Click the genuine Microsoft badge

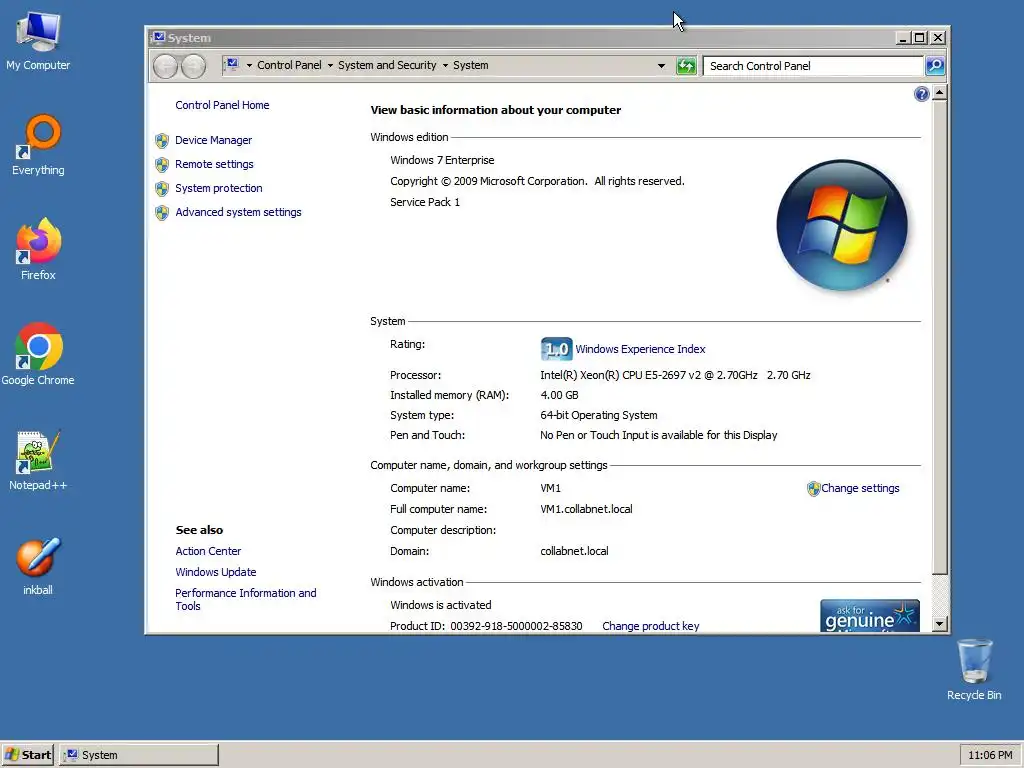click(x=870, y=616)
